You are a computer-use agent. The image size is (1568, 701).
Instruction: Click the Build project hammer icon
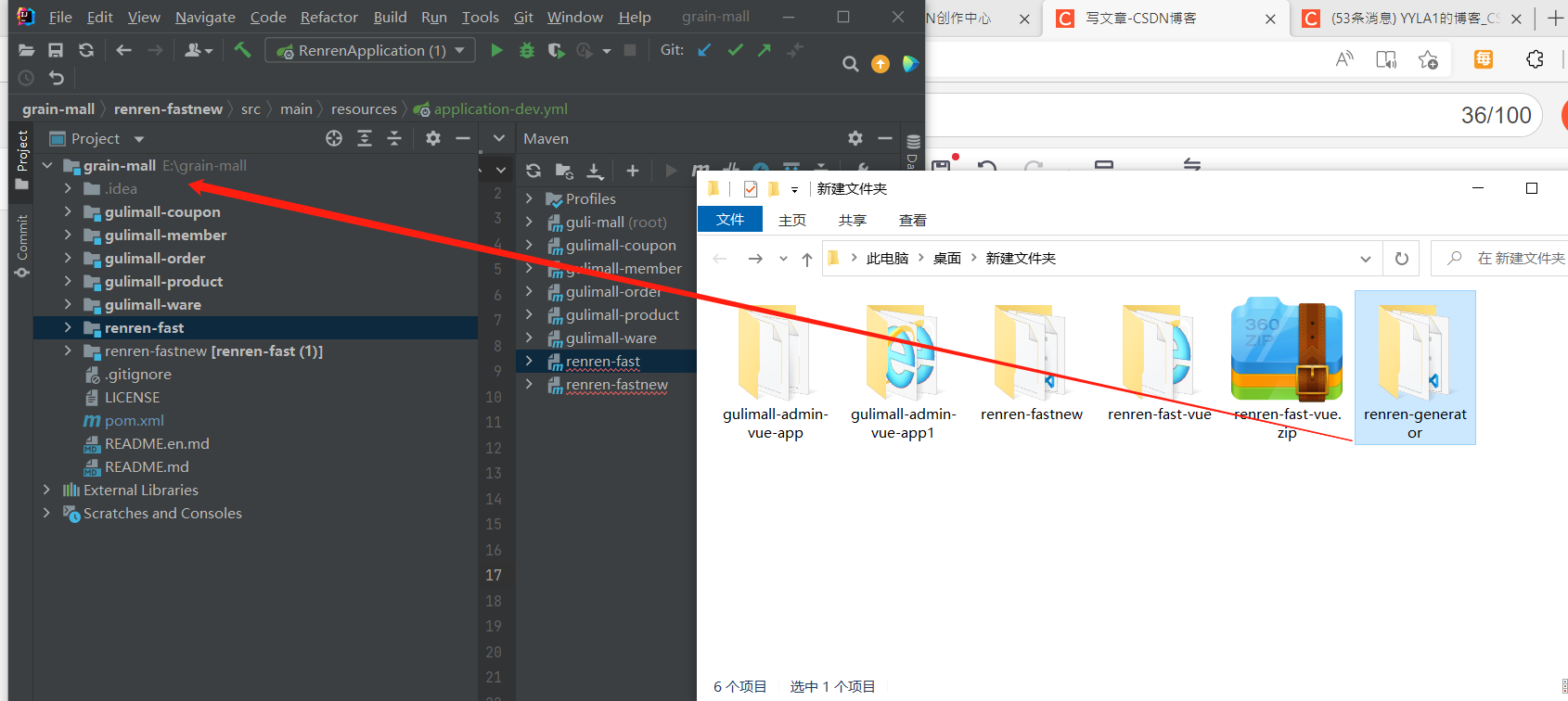pyautogui.click(x=242, y=50)
